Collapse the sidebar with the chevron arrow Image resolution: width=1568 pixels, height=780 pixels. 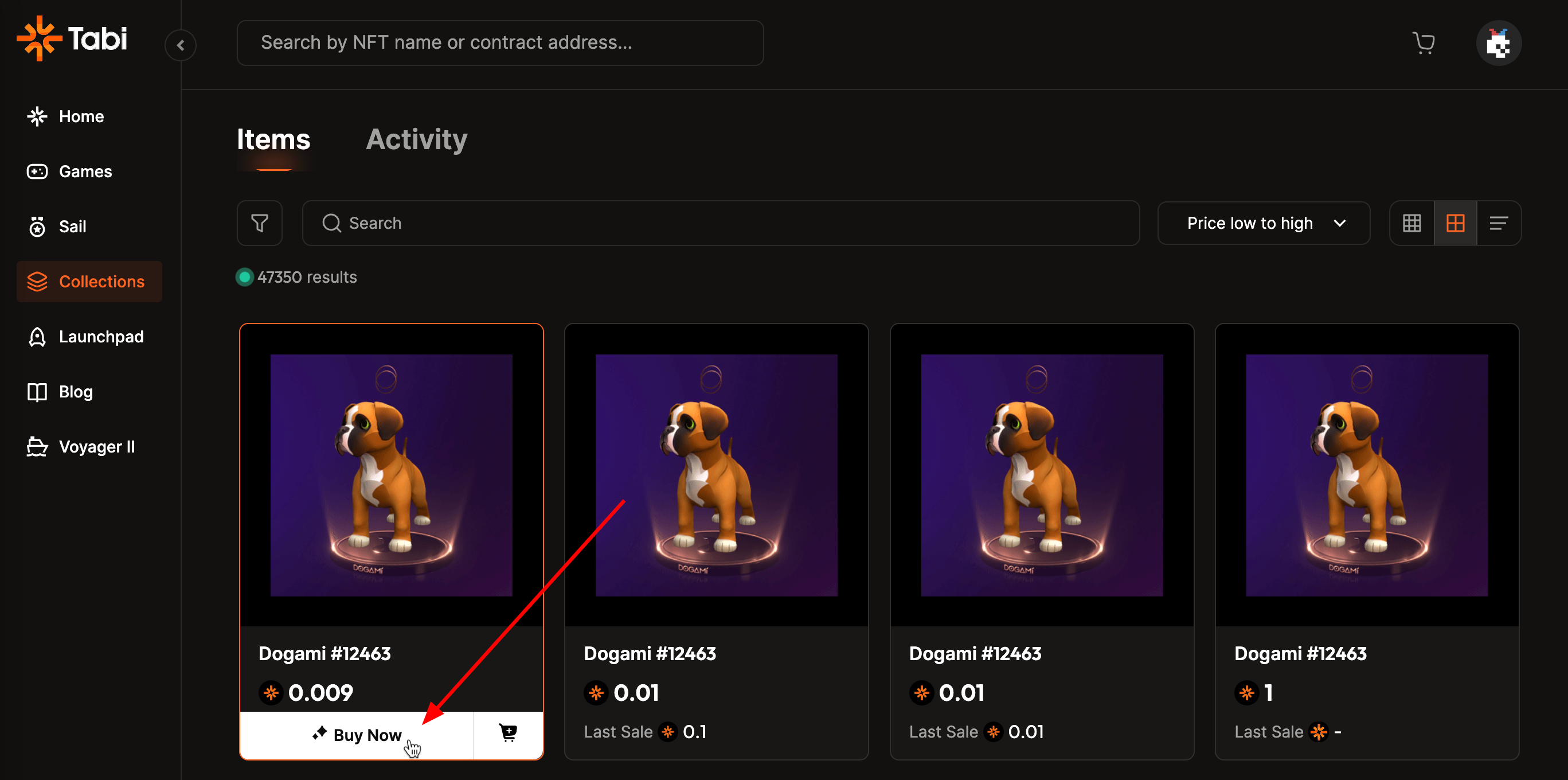pyautogui.click(x=181, y=45)
